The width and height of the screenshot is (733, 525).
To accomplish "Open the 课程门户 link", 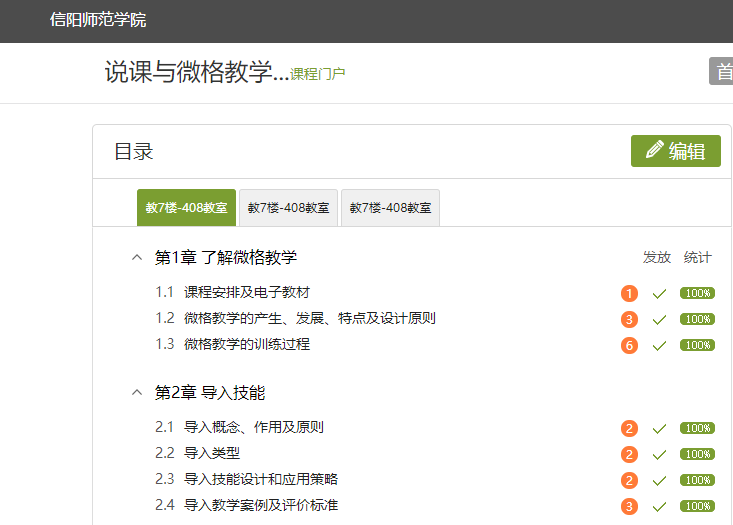I will [x=317, y=74].
